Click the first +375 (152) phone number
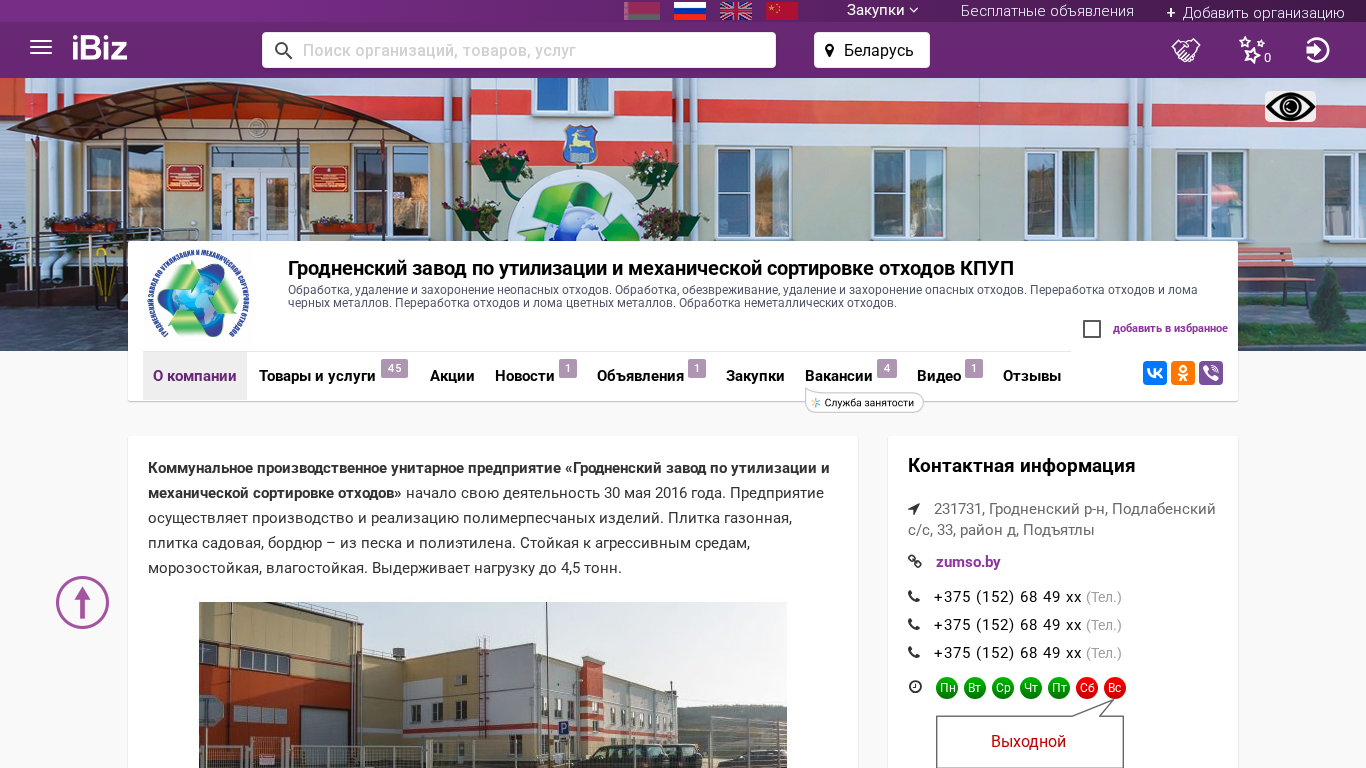The image size is (1366, 768). tap(1007, 597)
